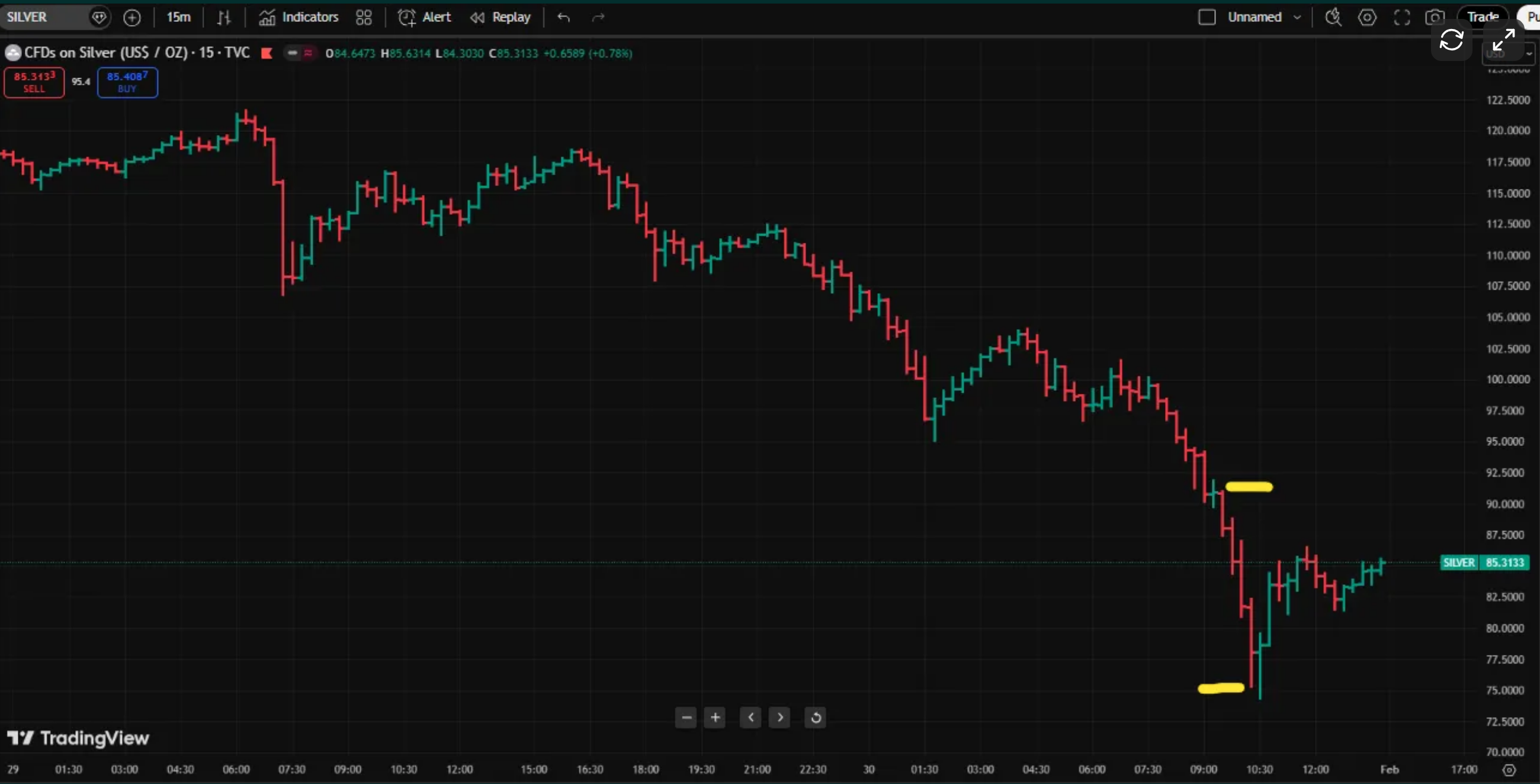Expand the Unnamed layout dropdown
The width and height of the screenshot is (1540, 784).
(1297, 17)
